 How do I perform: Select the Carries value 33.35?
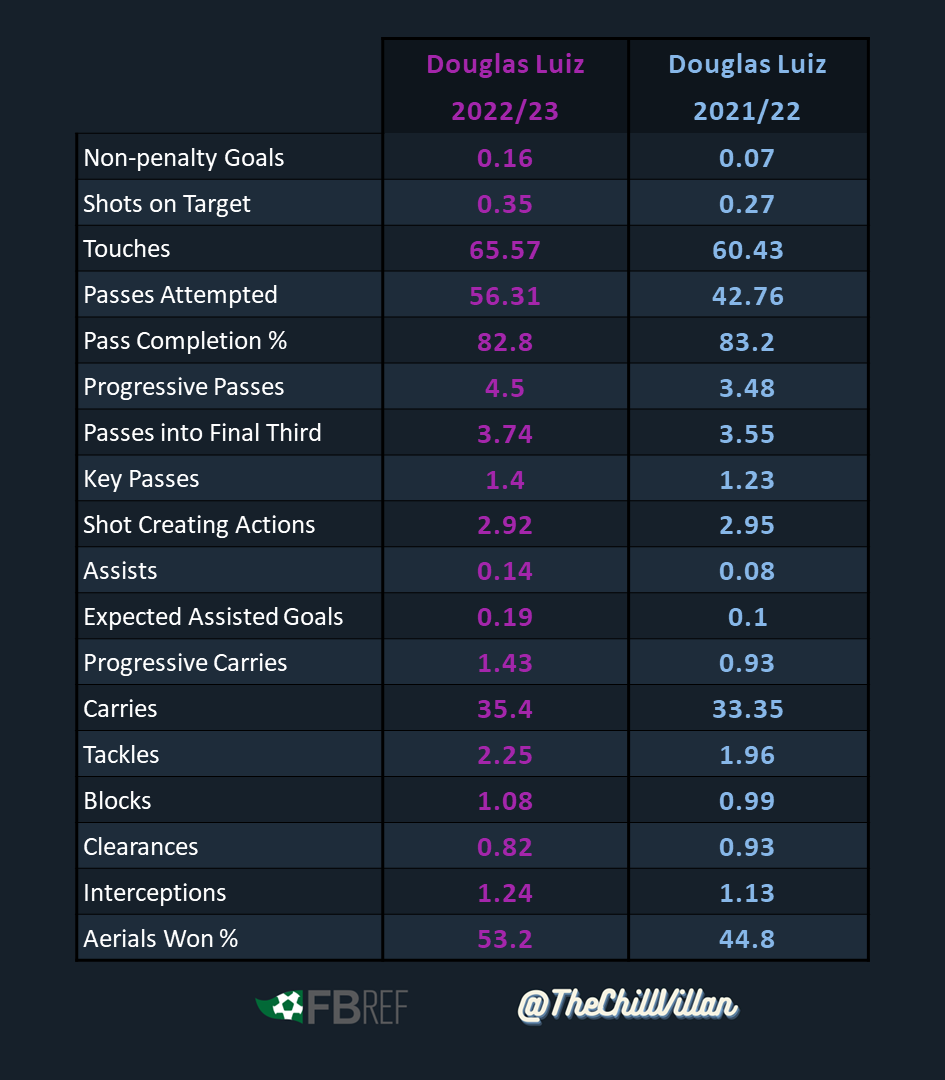pos(747,709)
